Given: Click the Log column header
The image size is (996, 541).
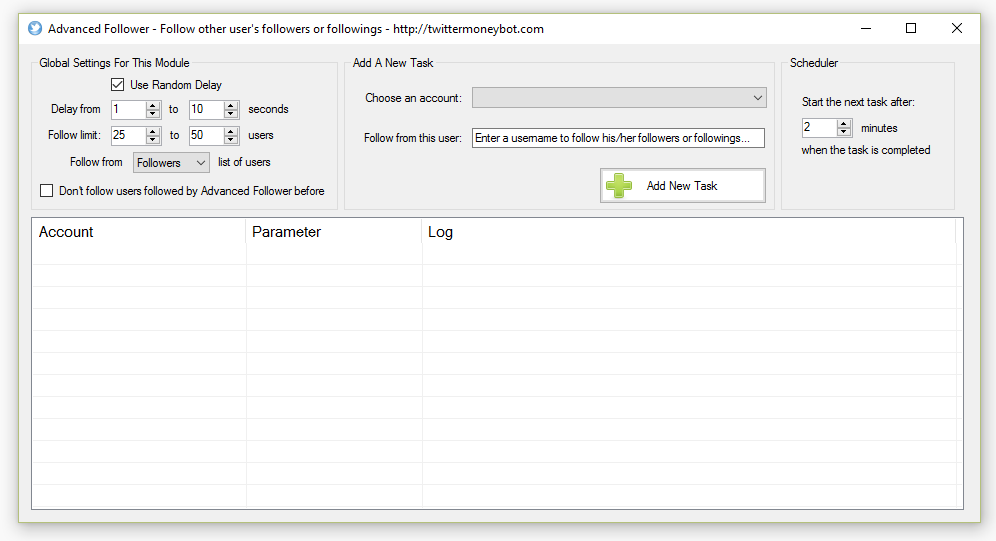Looking at the screenshot, I should coord(689,232).
